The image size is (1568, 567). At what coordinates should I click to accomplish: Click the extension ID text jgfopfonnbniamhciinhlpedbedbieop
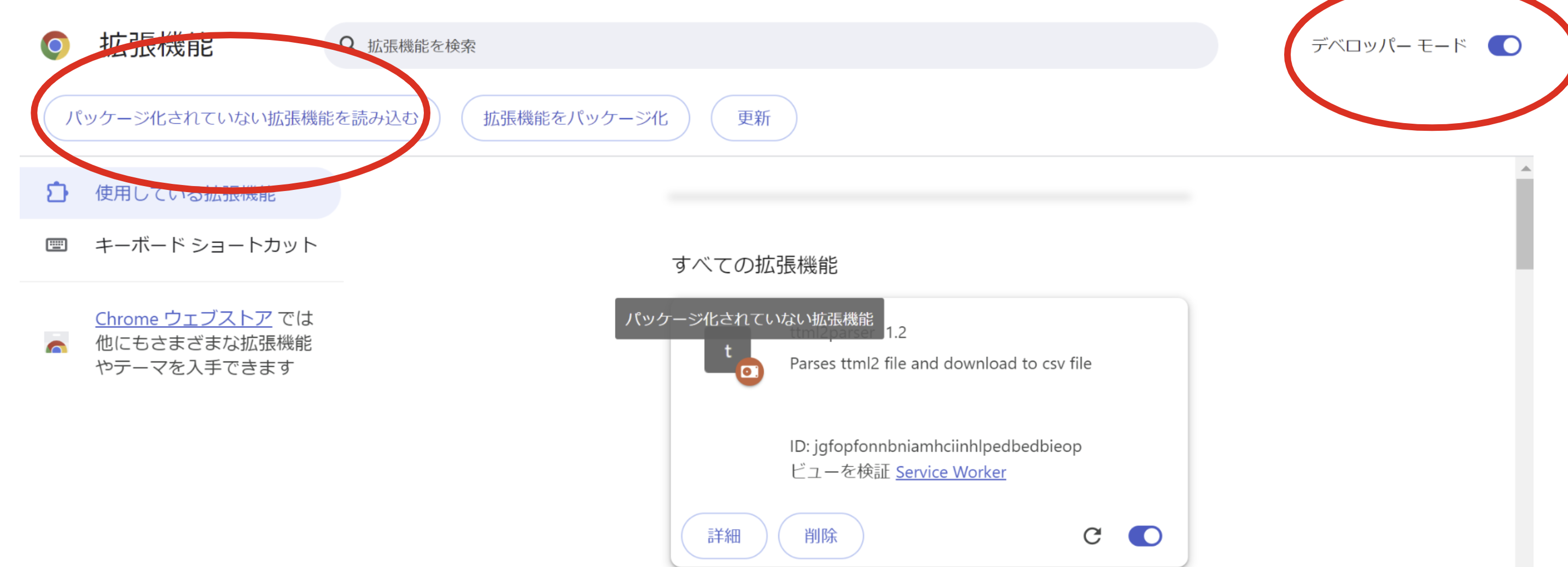click(x=947, y=447)
